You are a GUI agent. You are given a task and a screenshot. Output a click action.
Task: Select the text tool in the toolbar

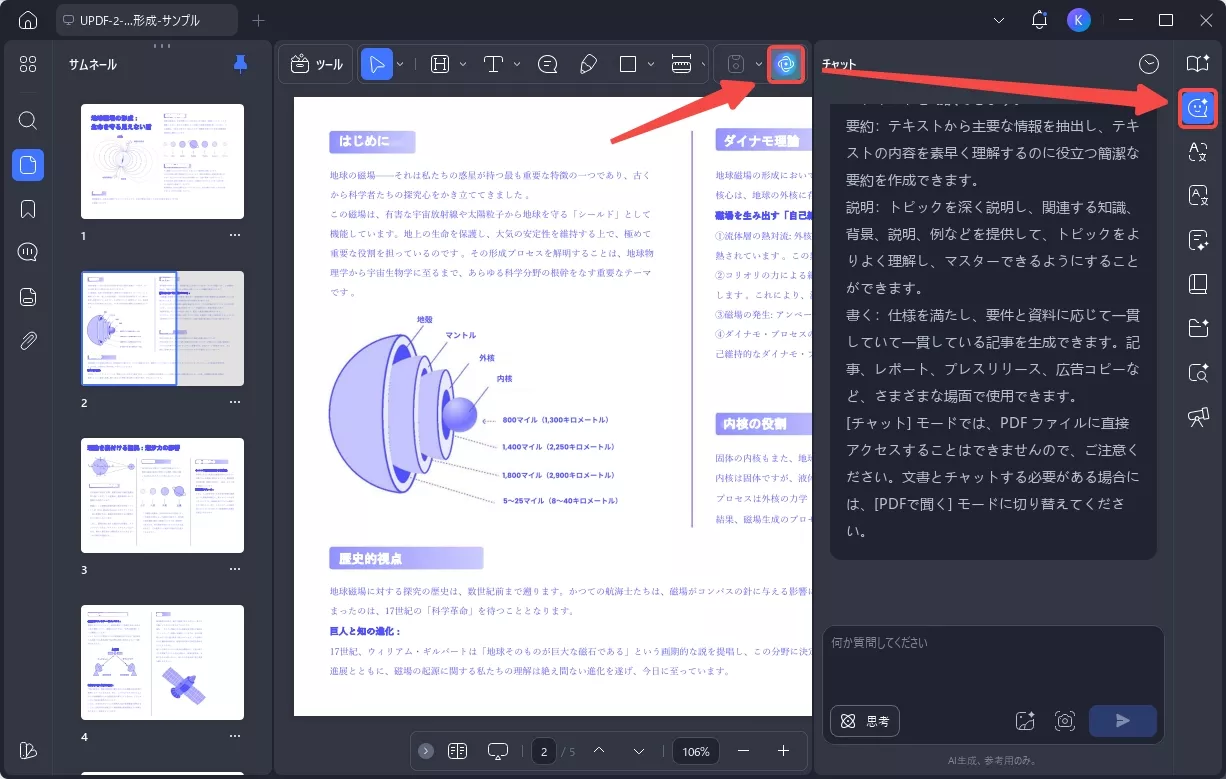[x=493, y=63]
